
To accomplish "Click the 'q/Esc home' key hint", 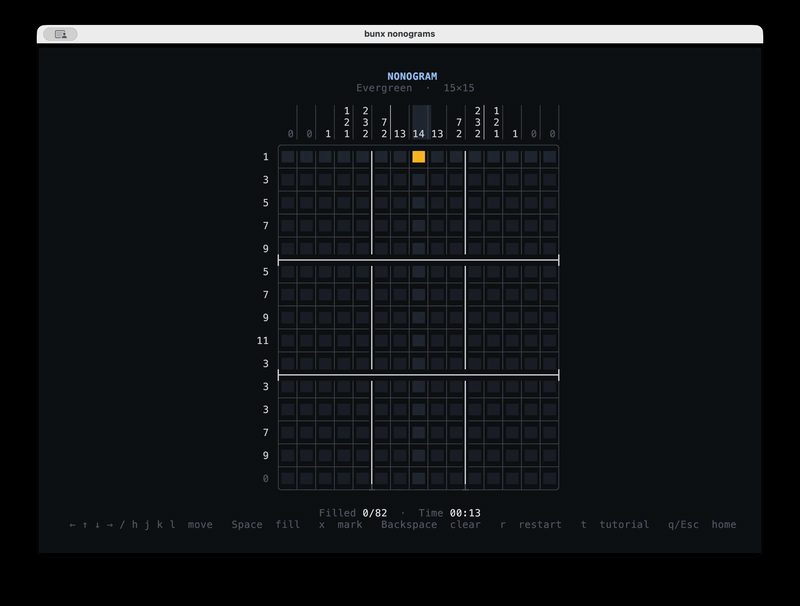I will pos(702,524).
